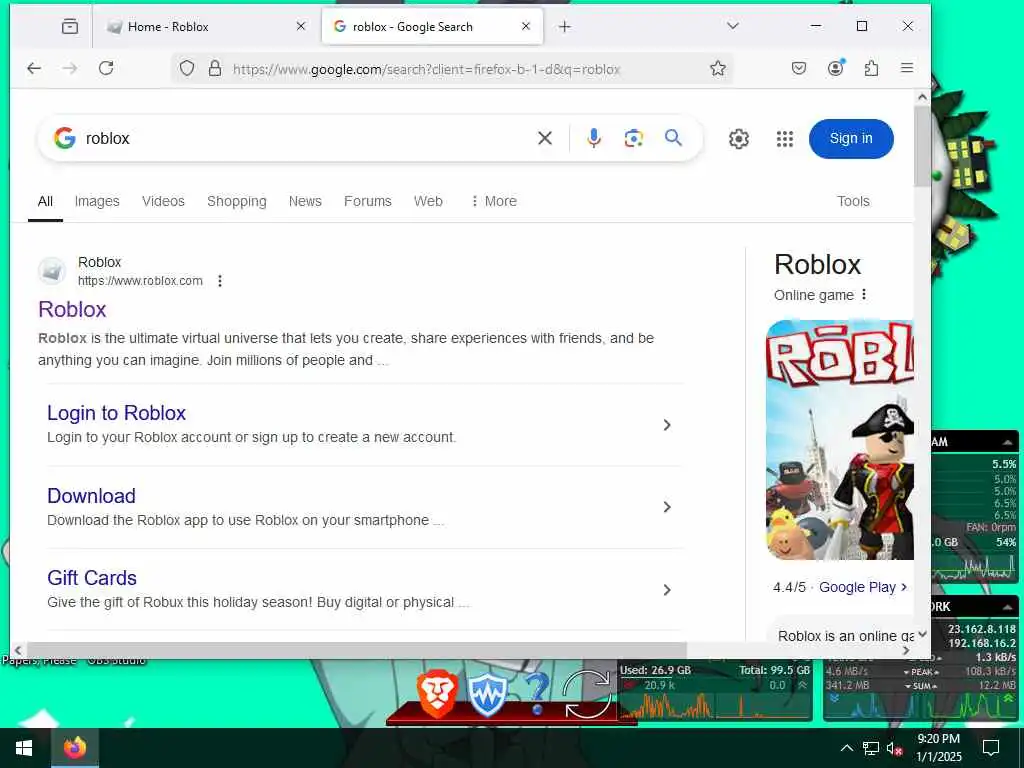Viewport: 1024px width, 768px height.
Task: Open Firefox recent browsing tab list icon
Action: tap(69, 27)
